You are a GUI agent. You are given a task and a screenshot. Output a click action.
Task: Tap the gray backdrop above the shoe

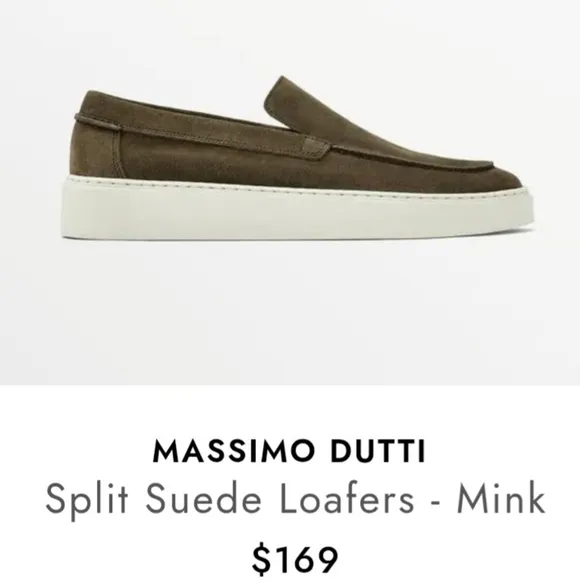[290, 37]
